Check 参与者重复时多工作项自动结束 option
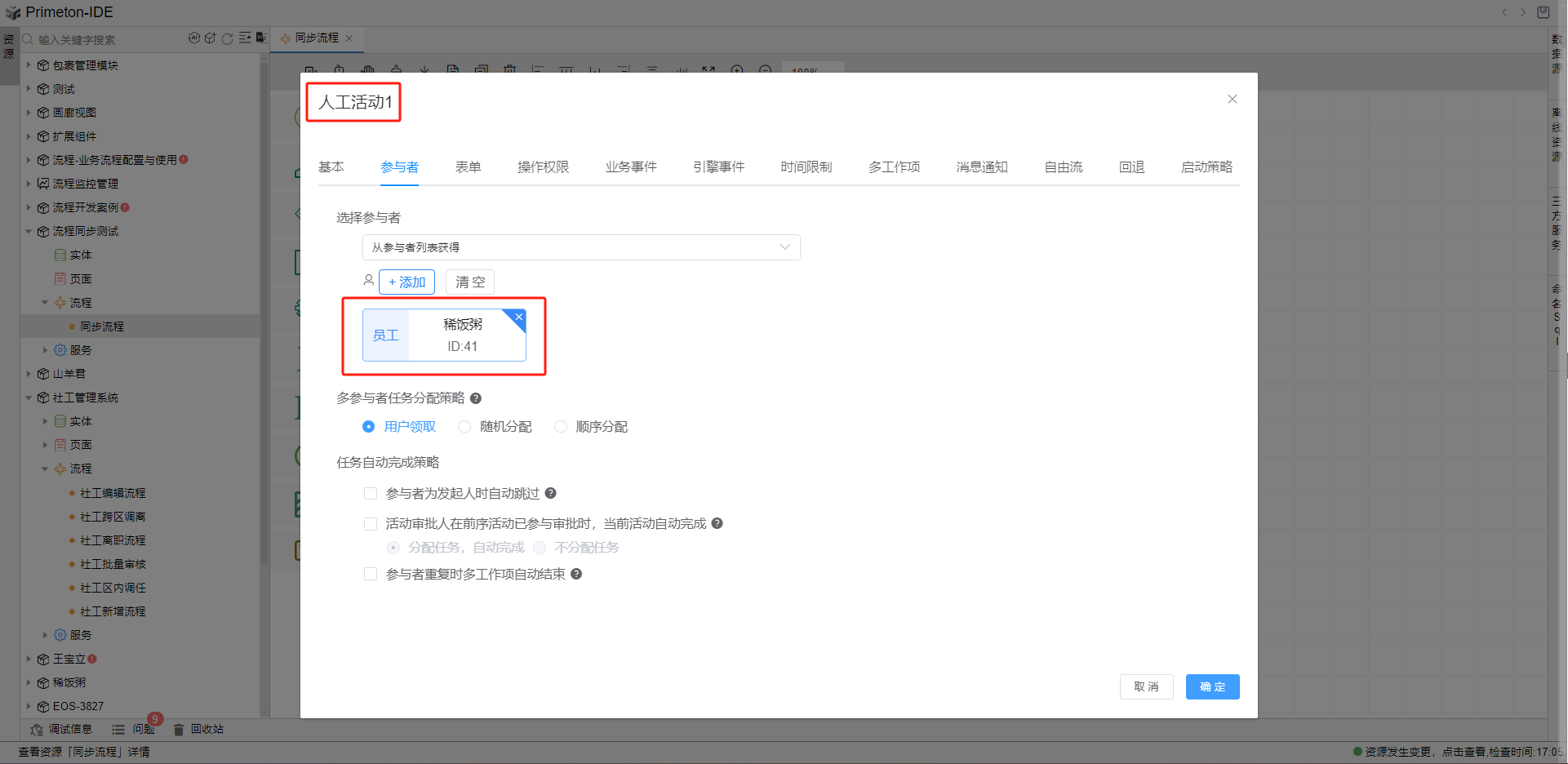Viewport: 1568px width, 764px height. [371, 574]
